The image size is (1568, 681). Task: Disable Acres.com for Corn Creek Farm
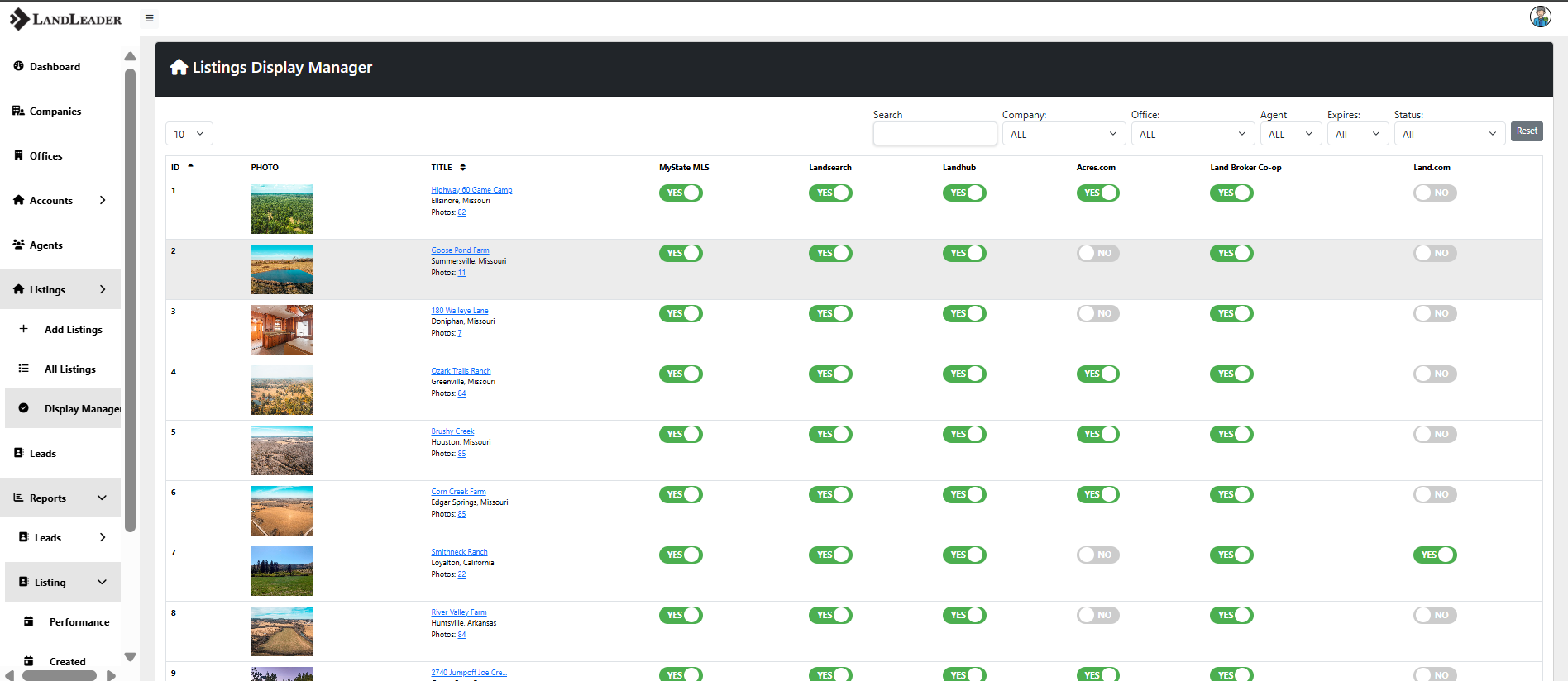click(1098, 494)
